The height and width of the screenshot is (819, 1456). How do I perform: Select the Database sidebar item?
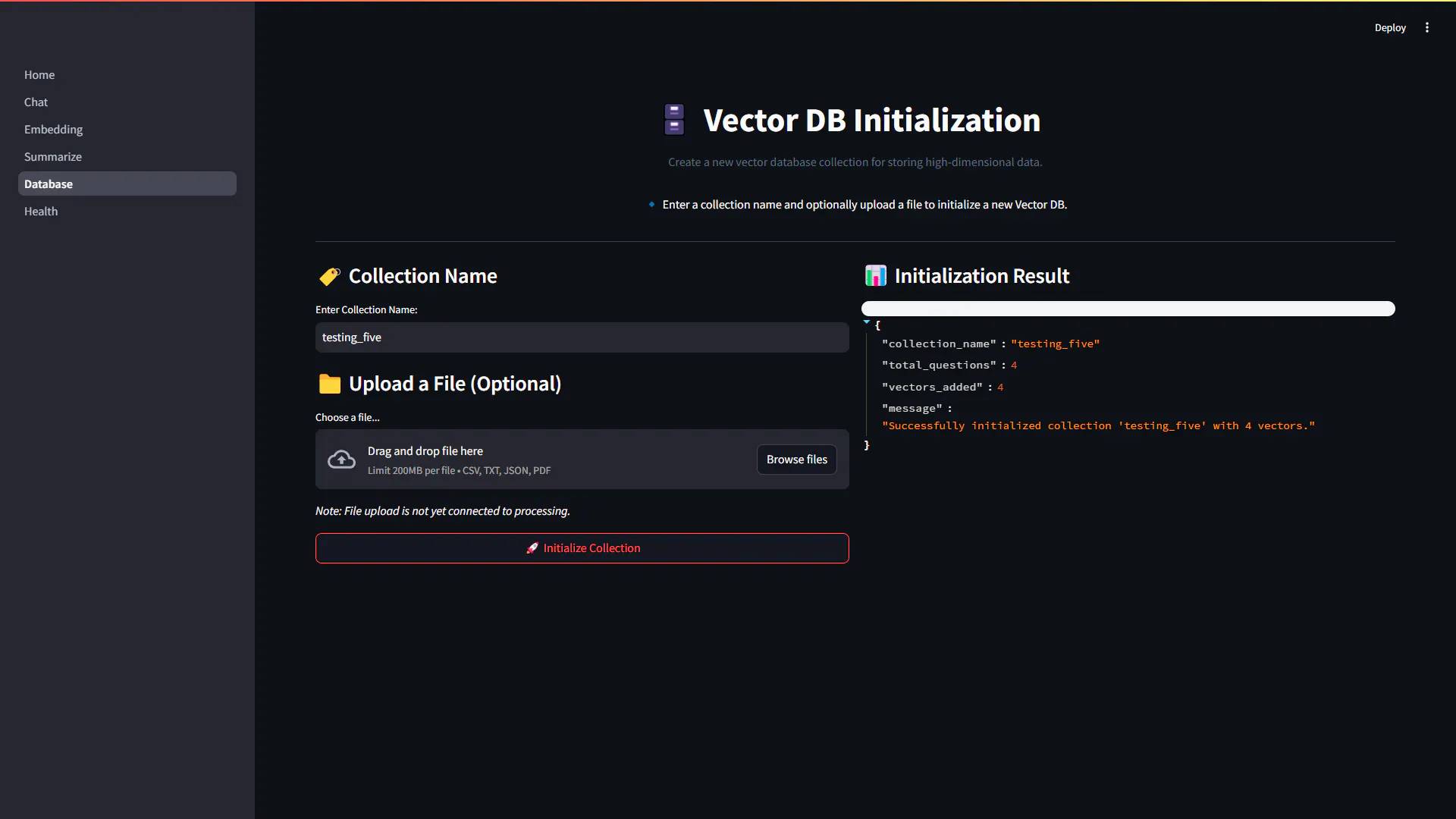(127, 184)
